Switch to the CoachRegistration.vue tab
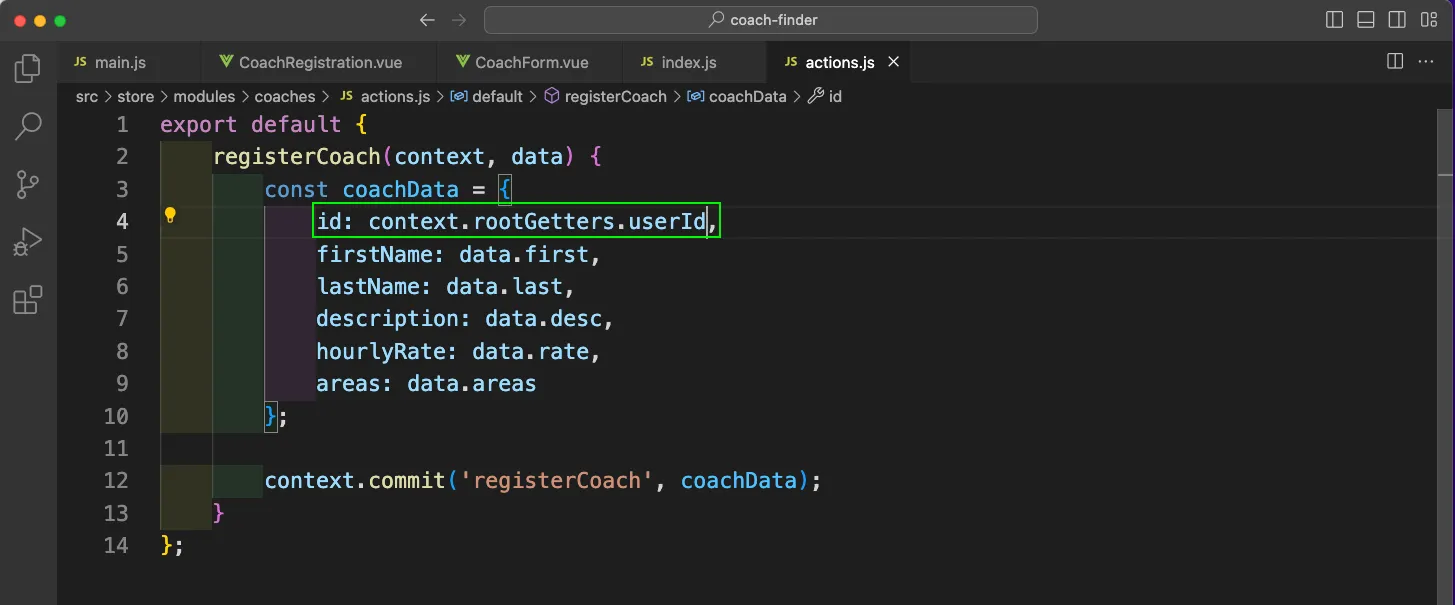 click(x=320, y=62)
